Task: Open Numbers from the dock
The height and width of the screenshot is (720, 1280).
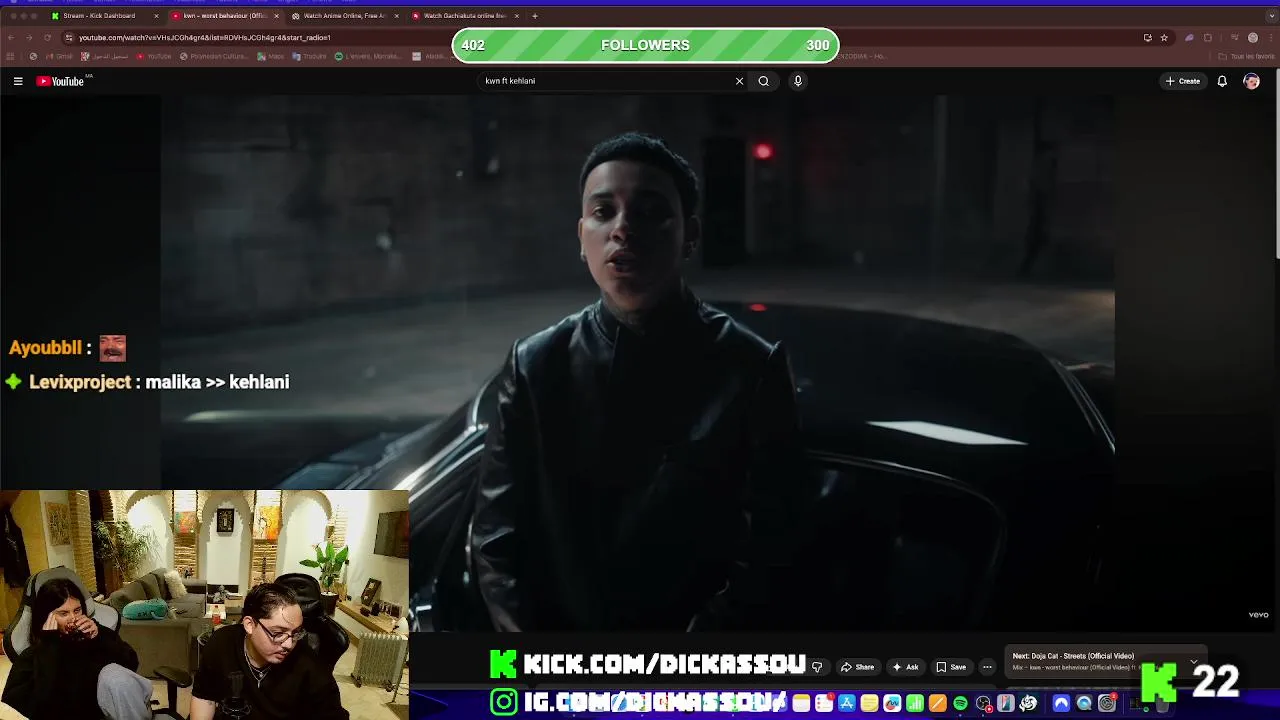Action: [x=915, y=703]
